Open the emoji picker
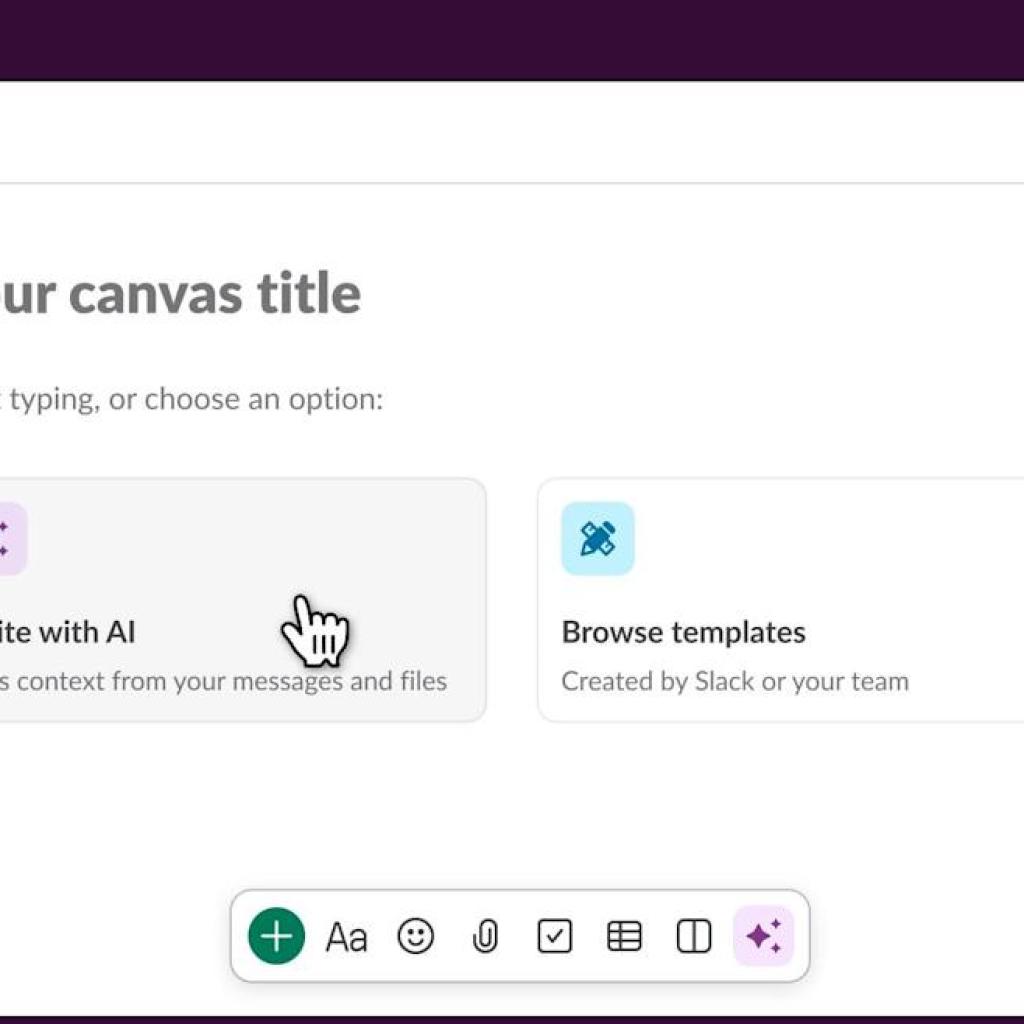Viewport: 1024px width, 1024px height. click(x=416, y=936)
